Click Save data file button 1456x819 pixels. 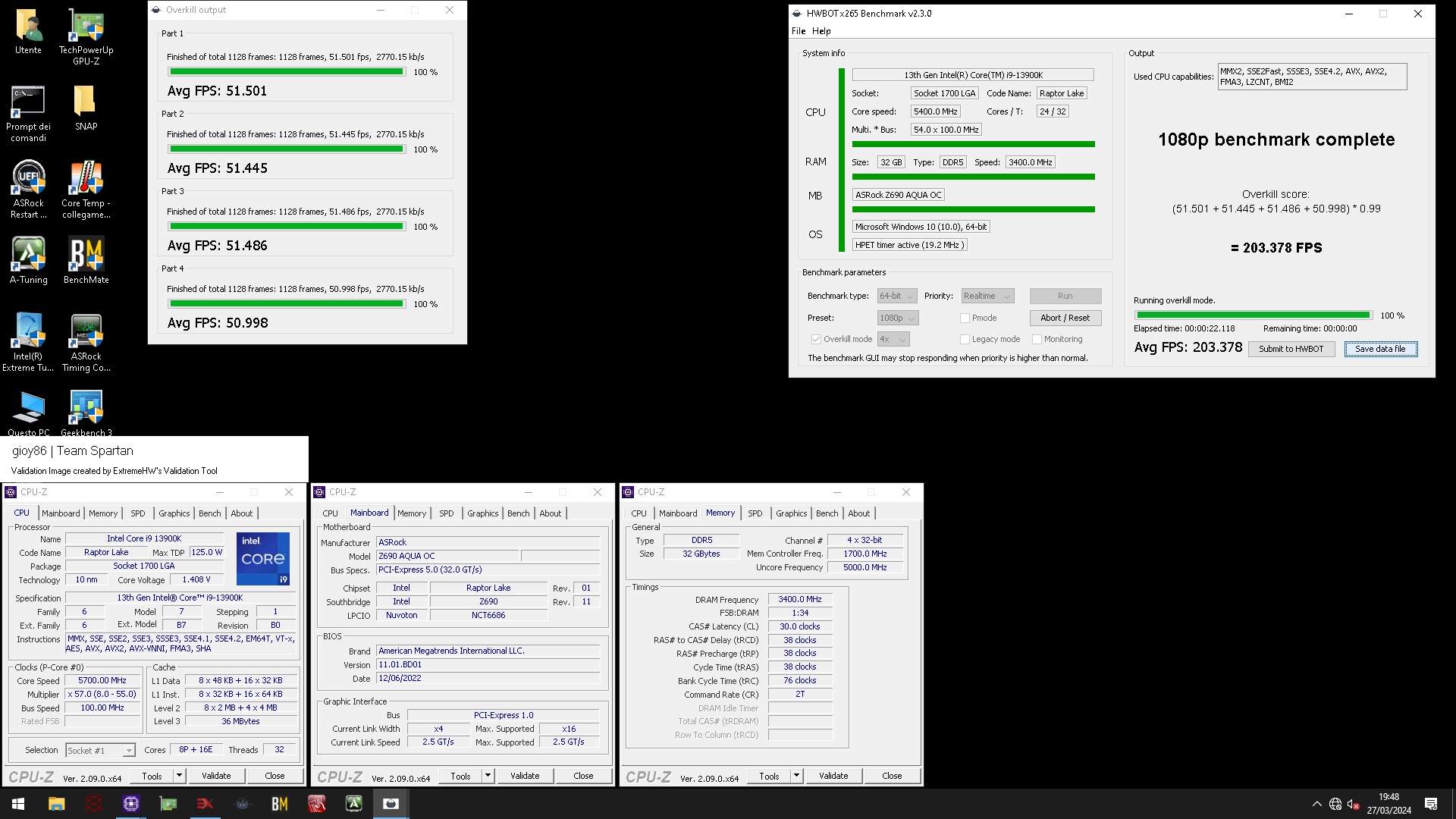click(1380, 349)
